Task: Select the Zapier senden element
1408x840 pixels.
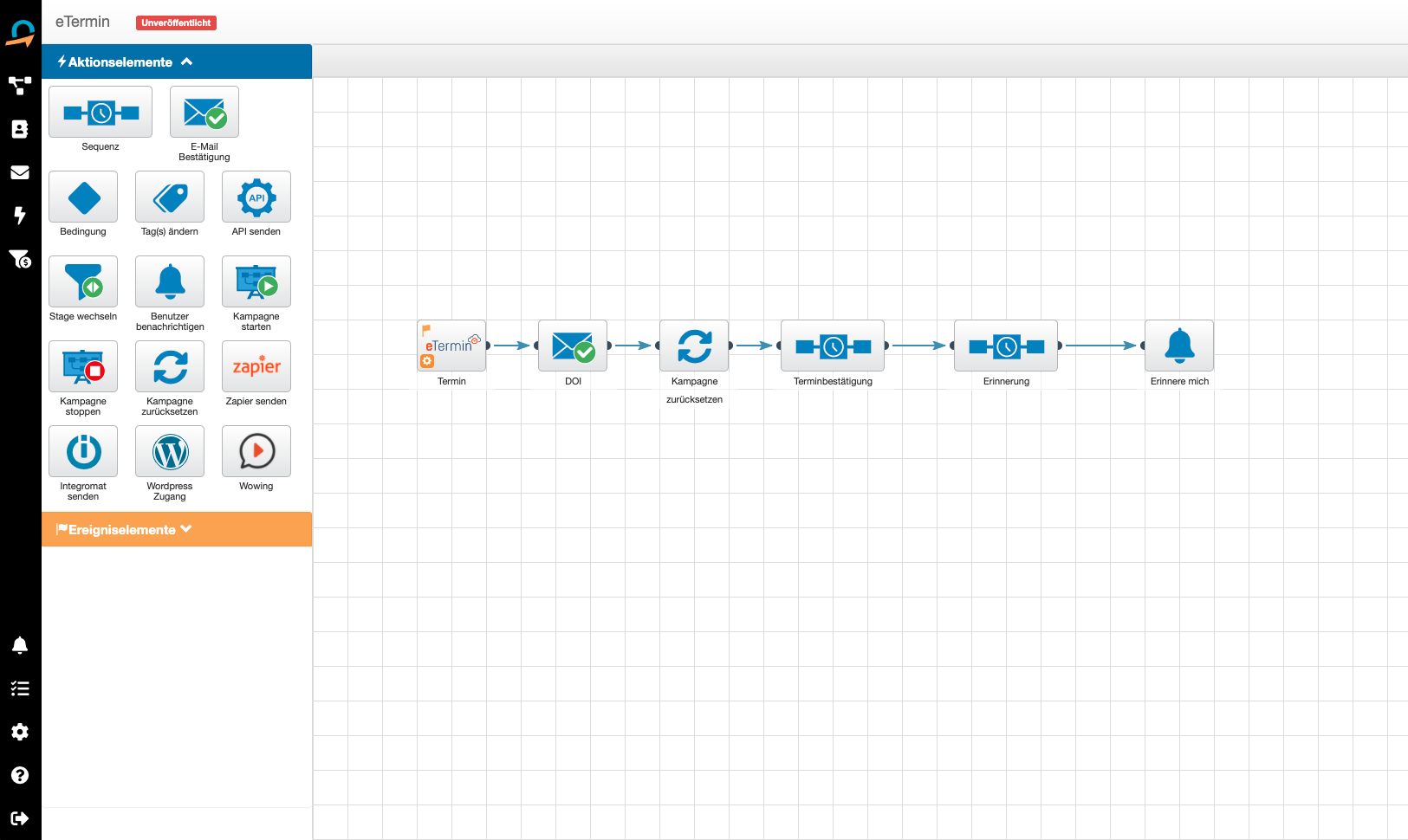Action: click(x=256, y=367)
